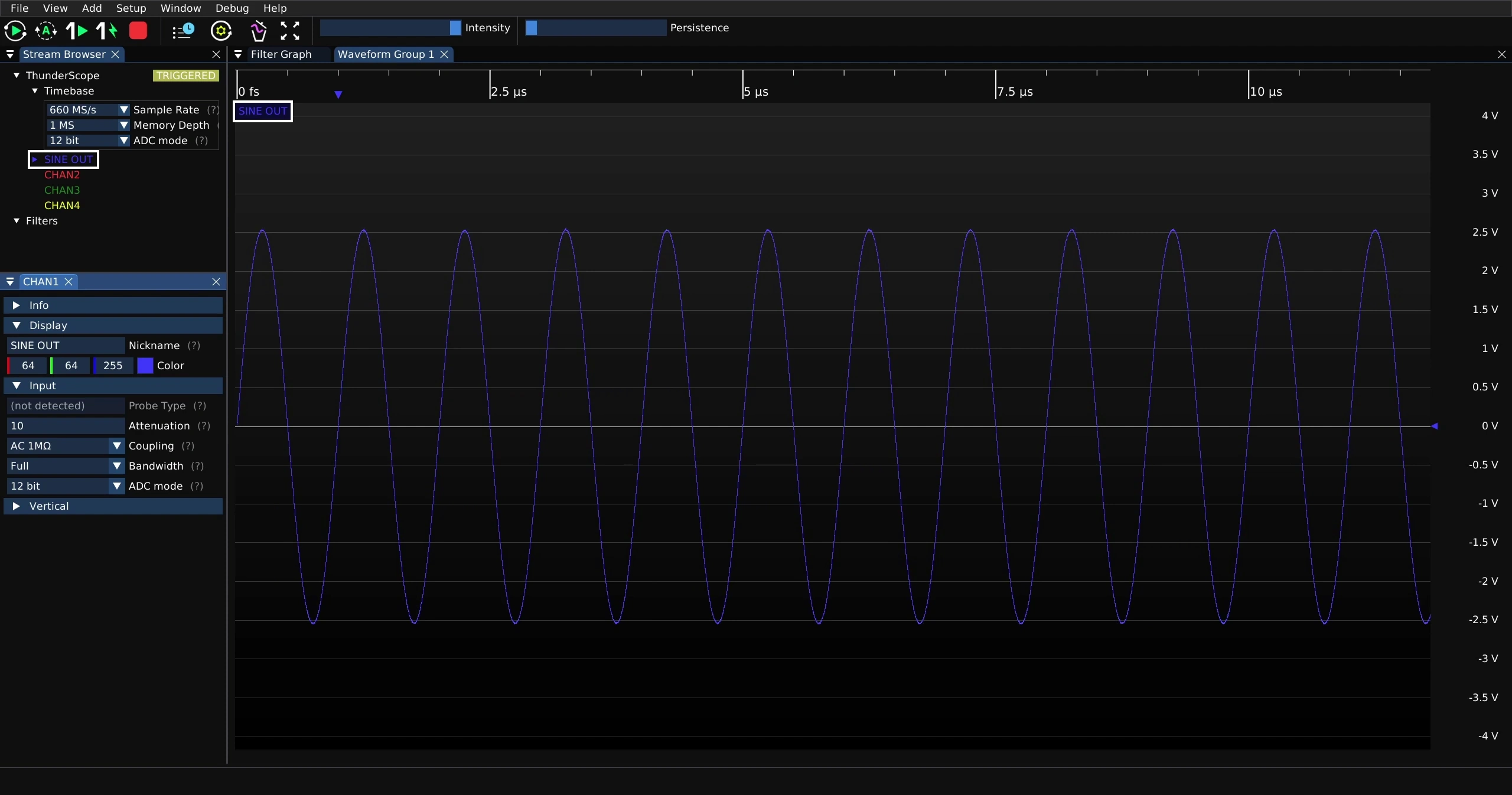The width and height of the screenshot is (1512, 795).
Task: Open the Debug menu
Action: (x=232, y=8)
